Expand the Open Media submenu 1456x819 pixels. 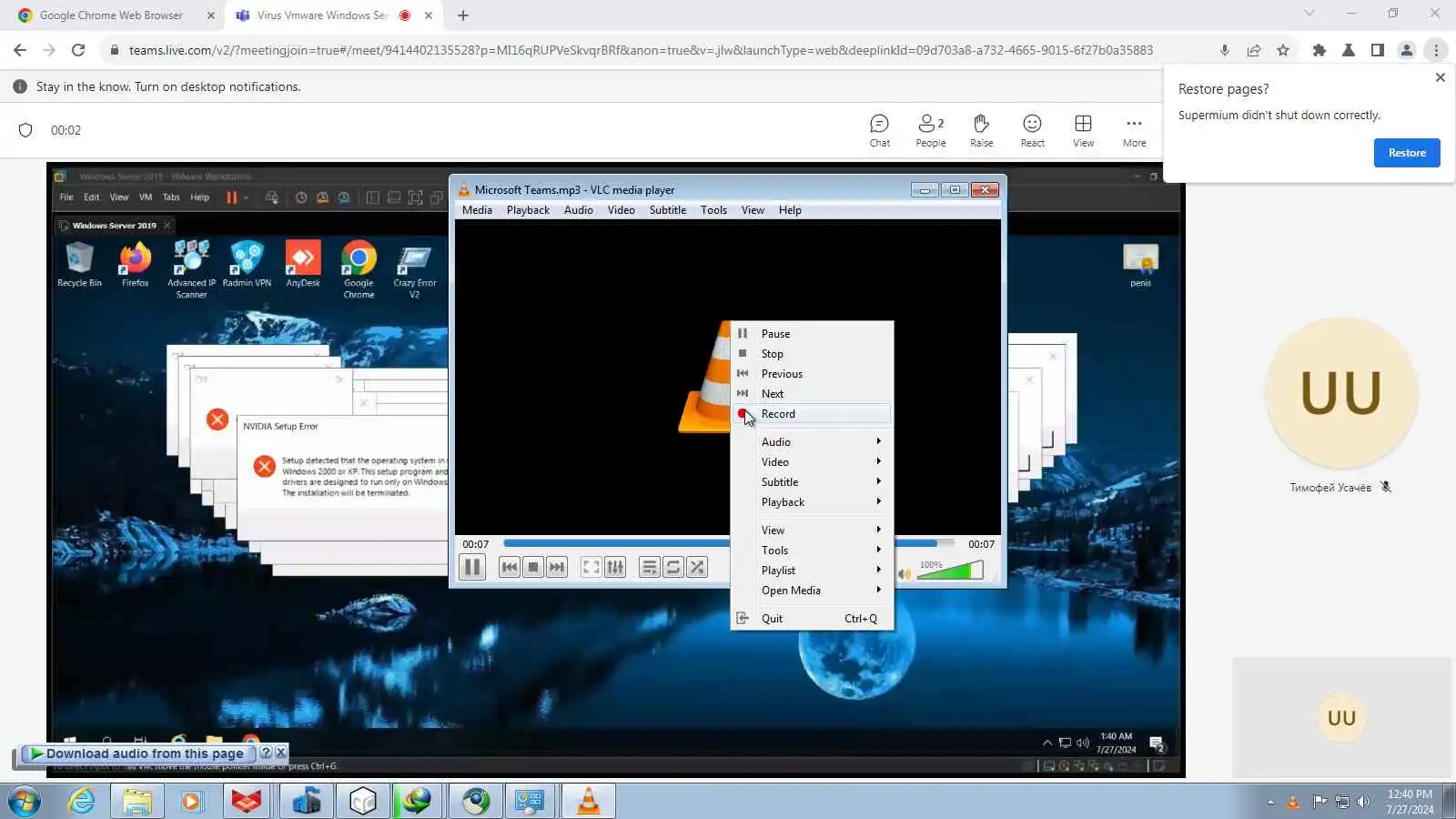(813, 591)
